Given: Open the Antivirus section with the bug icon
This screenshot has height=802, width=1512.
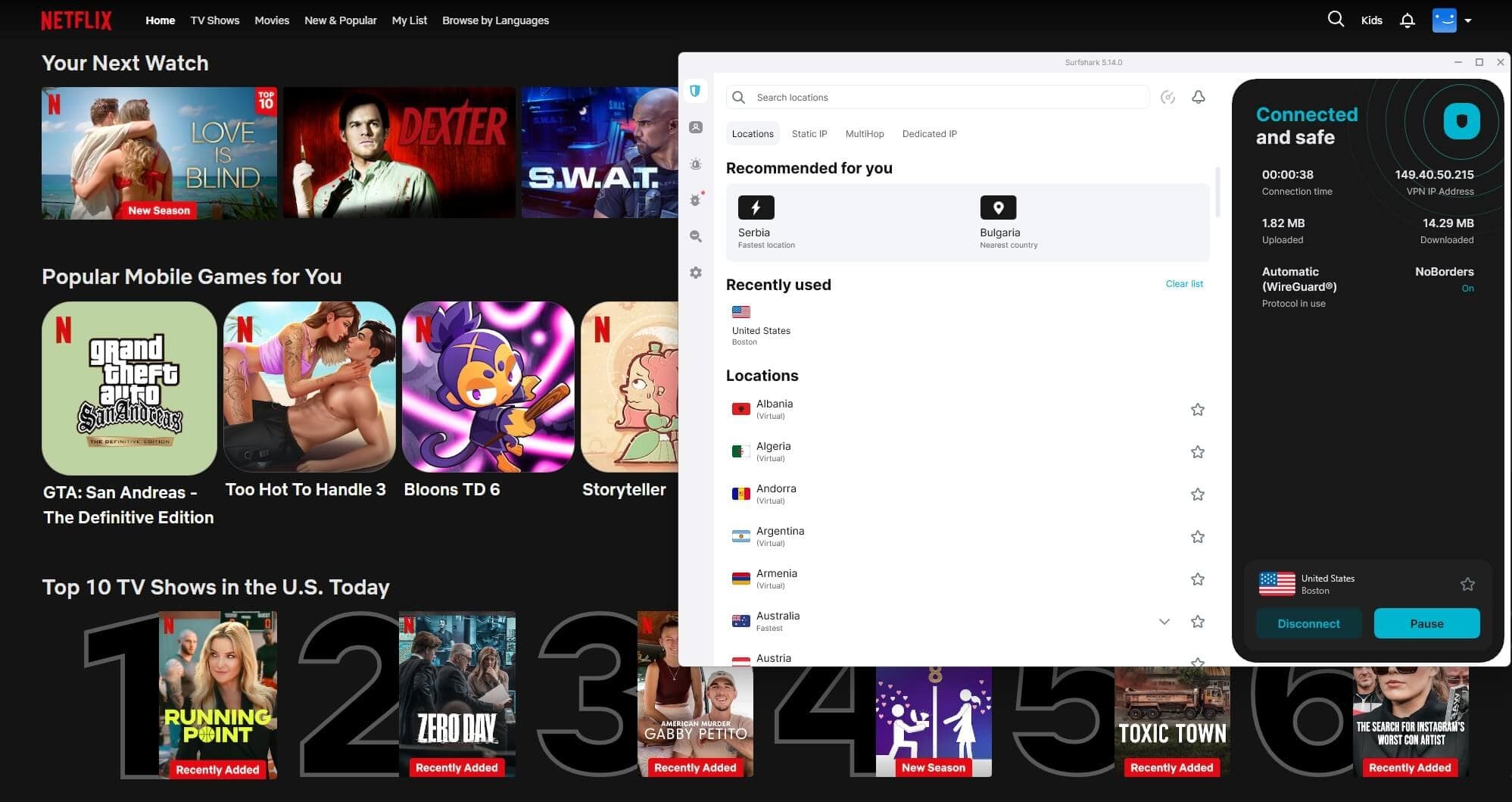Looking at the screenshot, I should (695, 200).
